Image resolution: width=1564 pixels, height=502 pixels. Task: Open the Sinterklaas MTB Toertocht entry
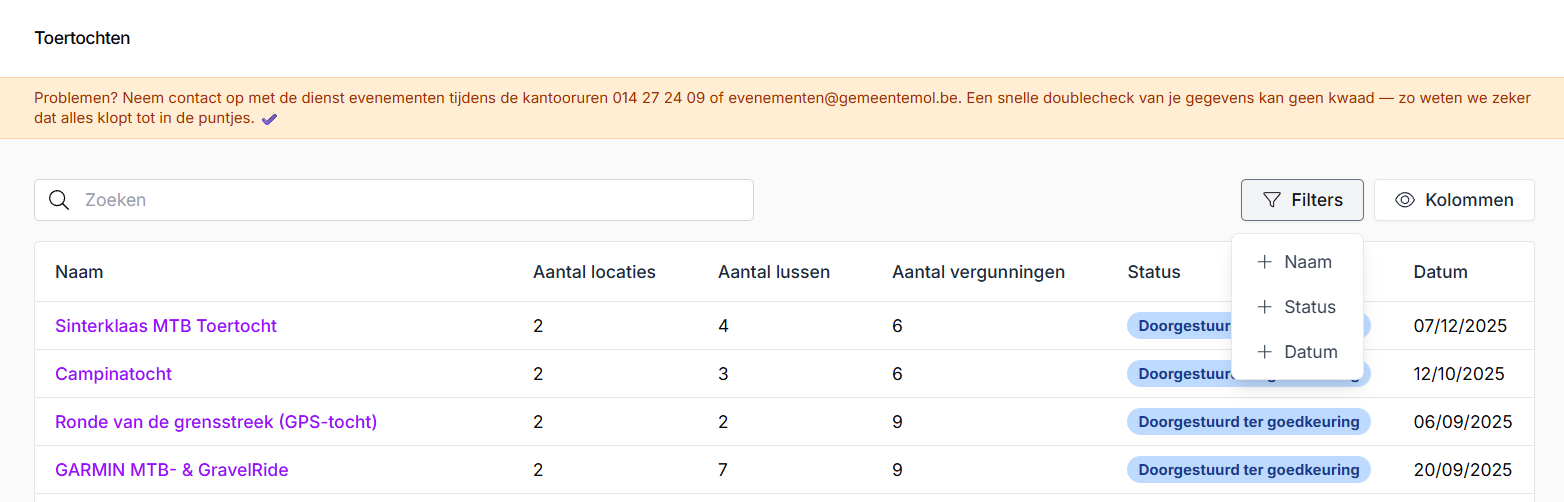[x=166, y=326]
